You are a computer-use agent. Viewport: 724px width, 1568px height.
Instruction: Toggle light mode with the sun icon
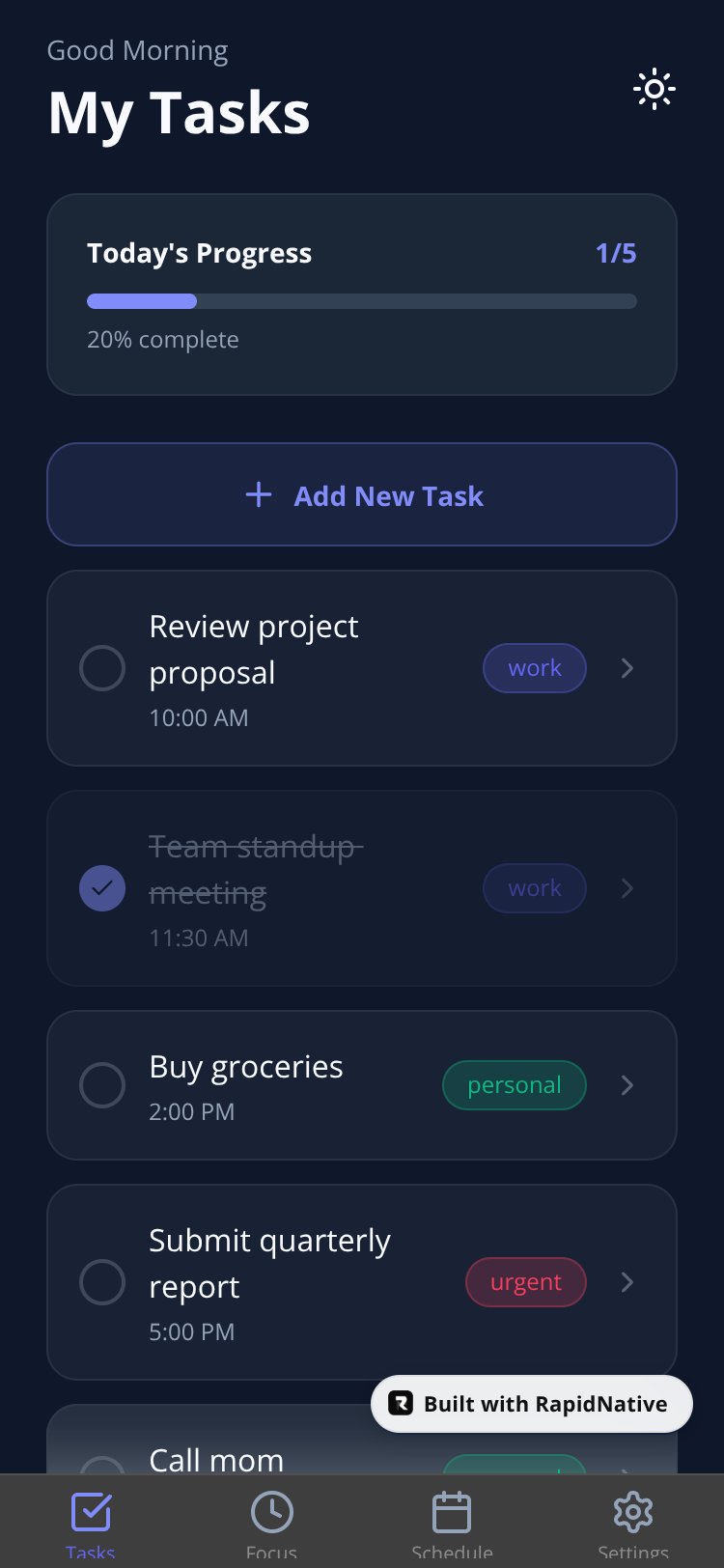(x=654, y=89)
